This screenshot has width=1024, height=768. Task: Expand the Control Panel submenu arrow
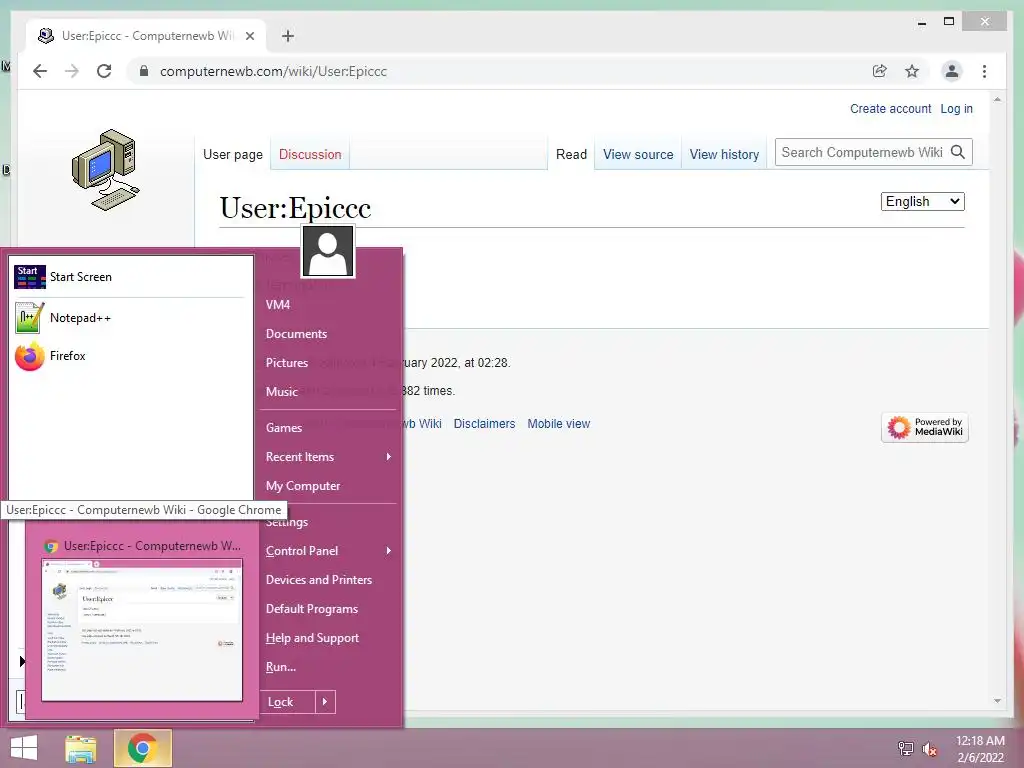coord(389,551)
